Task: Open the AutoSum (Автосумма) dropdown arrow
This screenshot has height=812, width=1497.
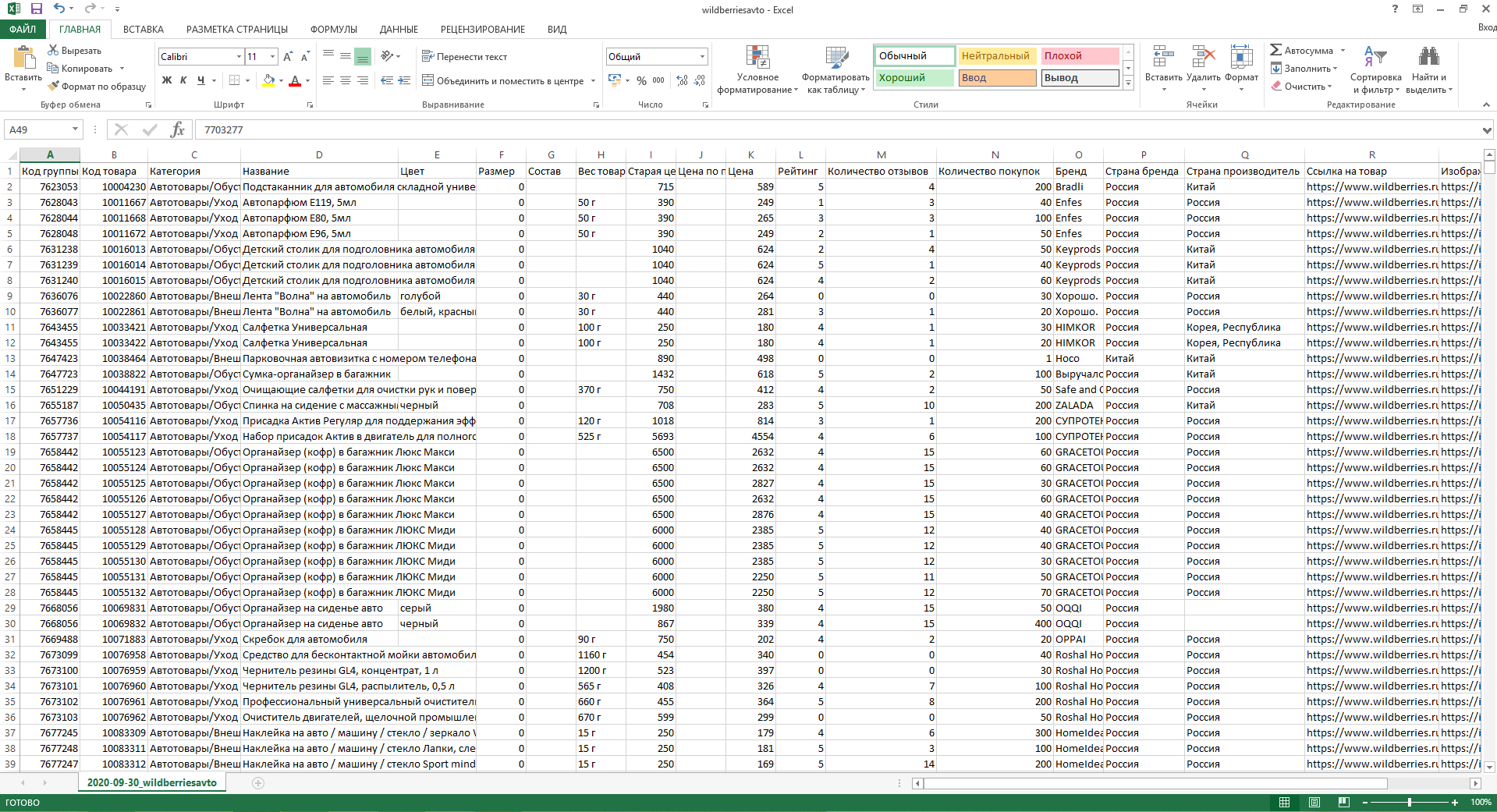Action: [1343, 51]
